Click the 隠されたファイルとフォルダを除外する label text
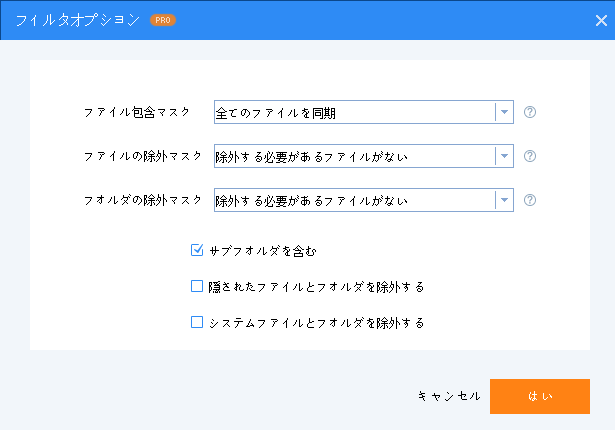615x430 pixels. [x=317, y=287]
